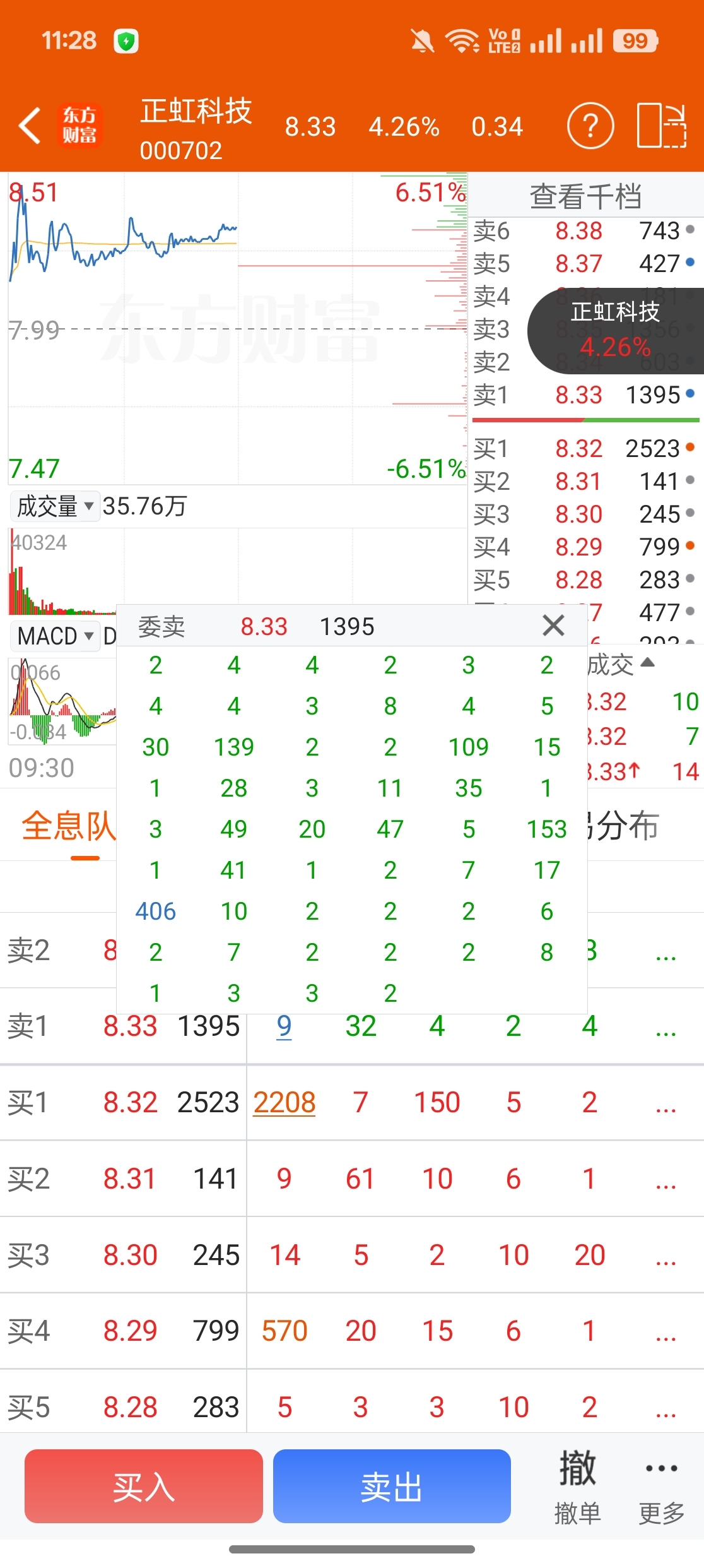This screenshot has height=1568, width=704.
Task: Select 卖6 row price 8.38
Action: point(585,231)
